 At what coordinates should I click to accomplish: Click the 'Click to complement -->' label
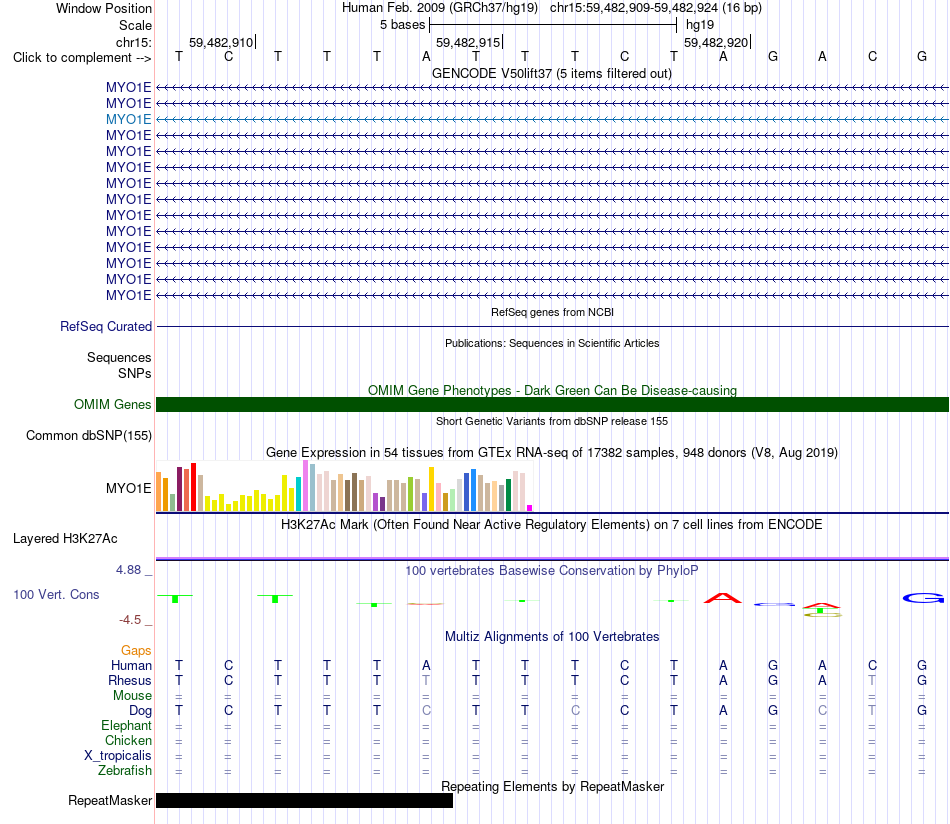82,58
